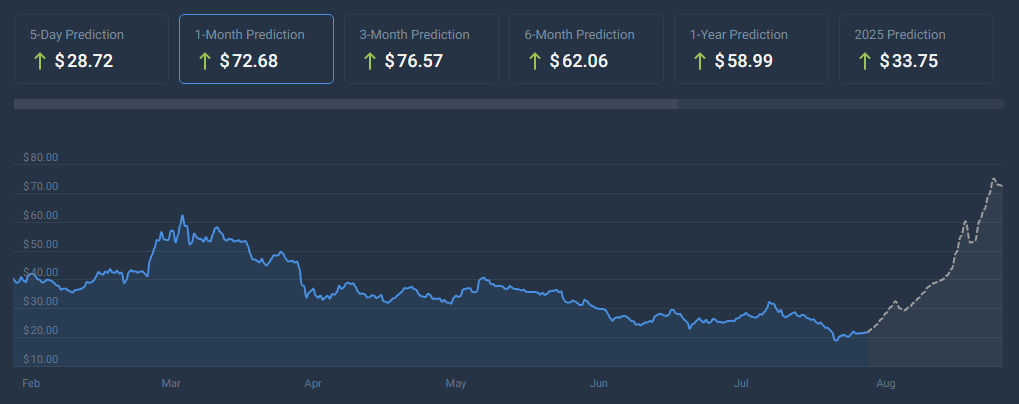The image size is (1019, 404).
Task: Click the green arrow on 1-Month Prediction card
Action: pyautogui.click(x=205, y=61)
